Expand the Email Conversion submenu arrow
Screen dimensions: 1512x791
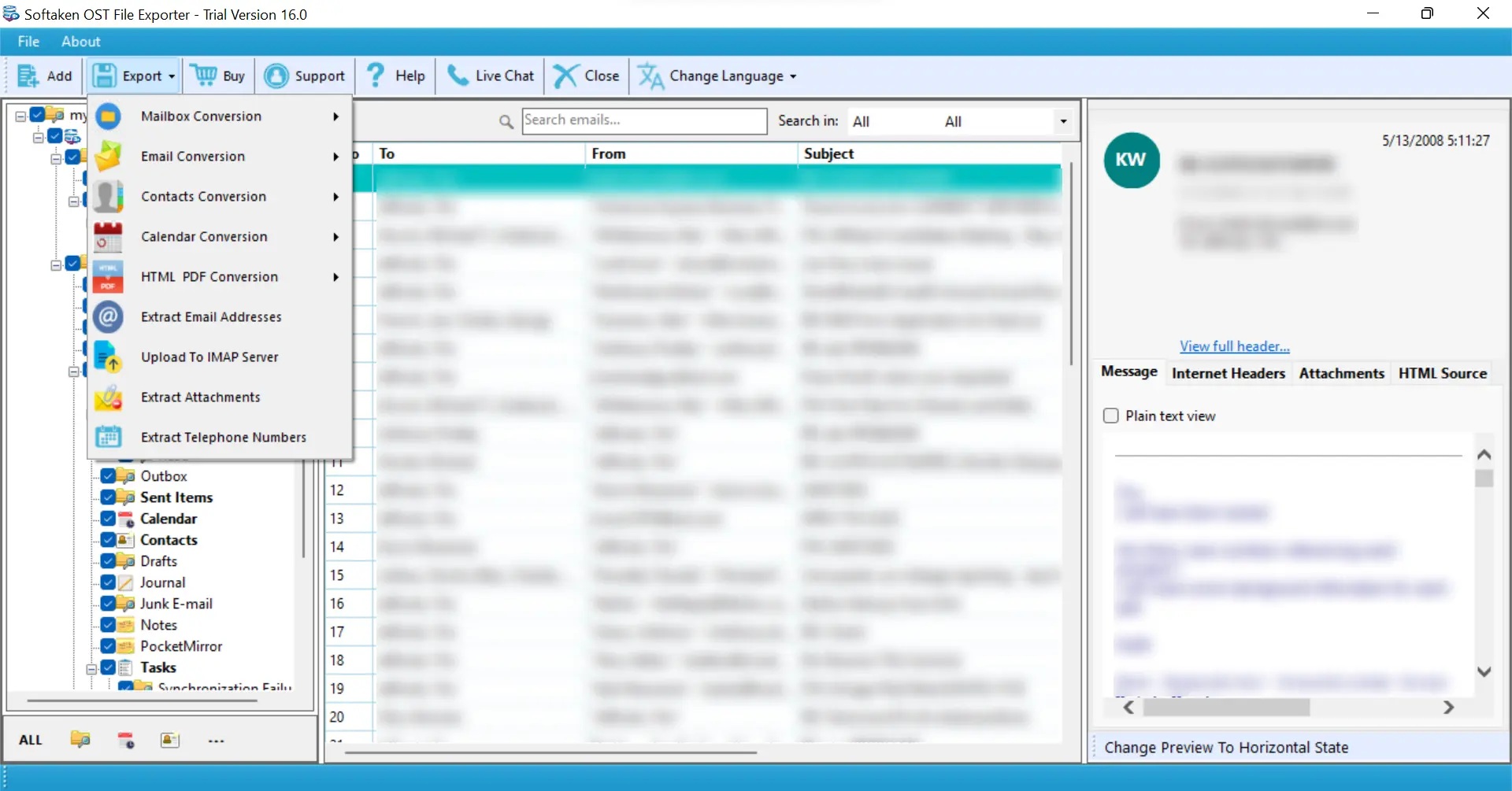coord(336,157)
